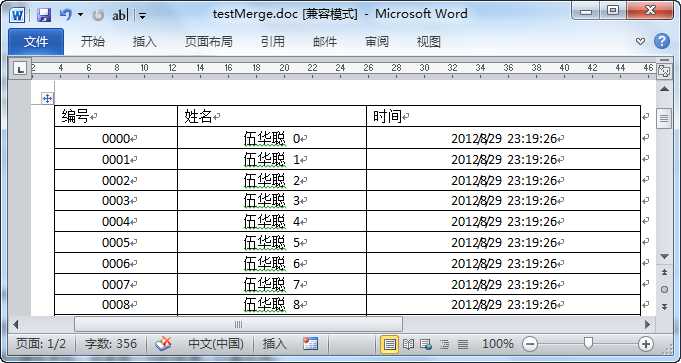Click the timestamp cell in row 0002
The height and width of the screenshot is (363, 681).
[504, 180]
